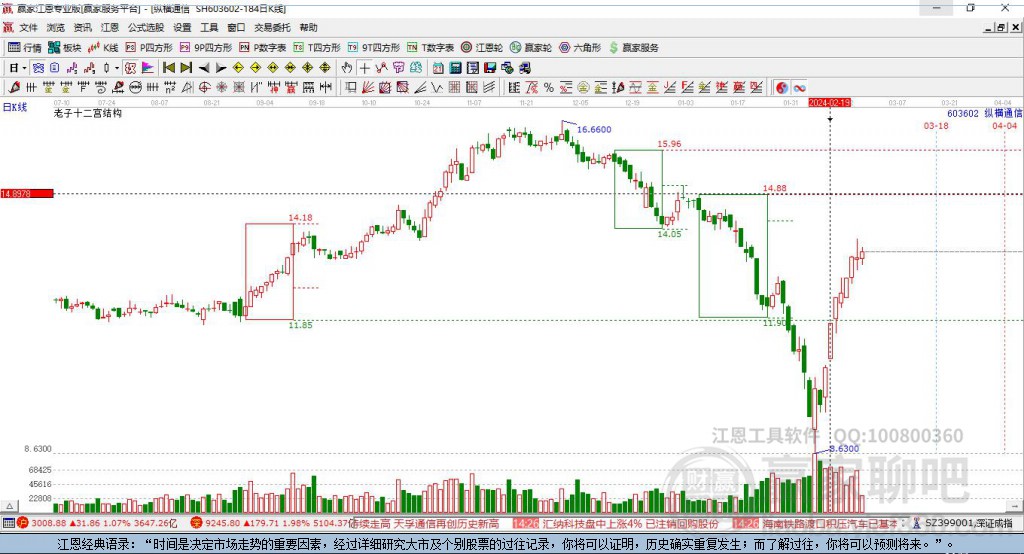Select the n² square tool icon

coord(170,88)
